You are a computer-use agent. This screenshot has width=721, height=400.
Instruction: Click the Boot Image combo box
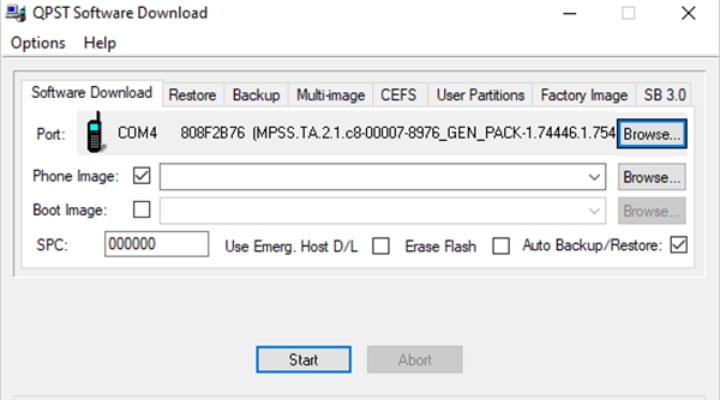pos(383,211)
